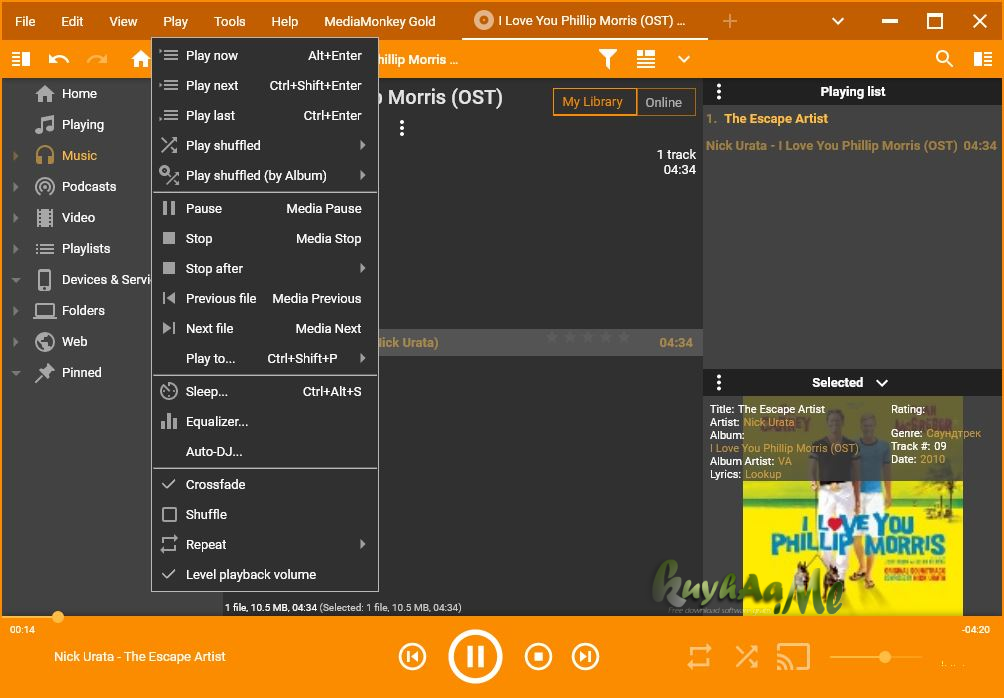Viewport: 1004px width, 699px height.
Task: Toggle the right panel icon
Action: click(x=983, y=59)
